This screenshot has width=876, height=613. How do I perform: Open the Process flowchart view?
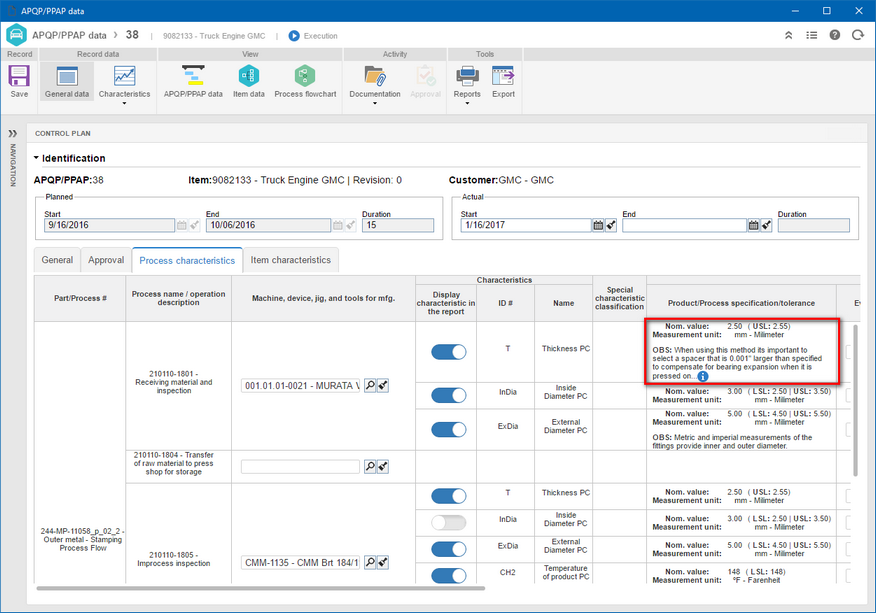[x=305, y=82]
